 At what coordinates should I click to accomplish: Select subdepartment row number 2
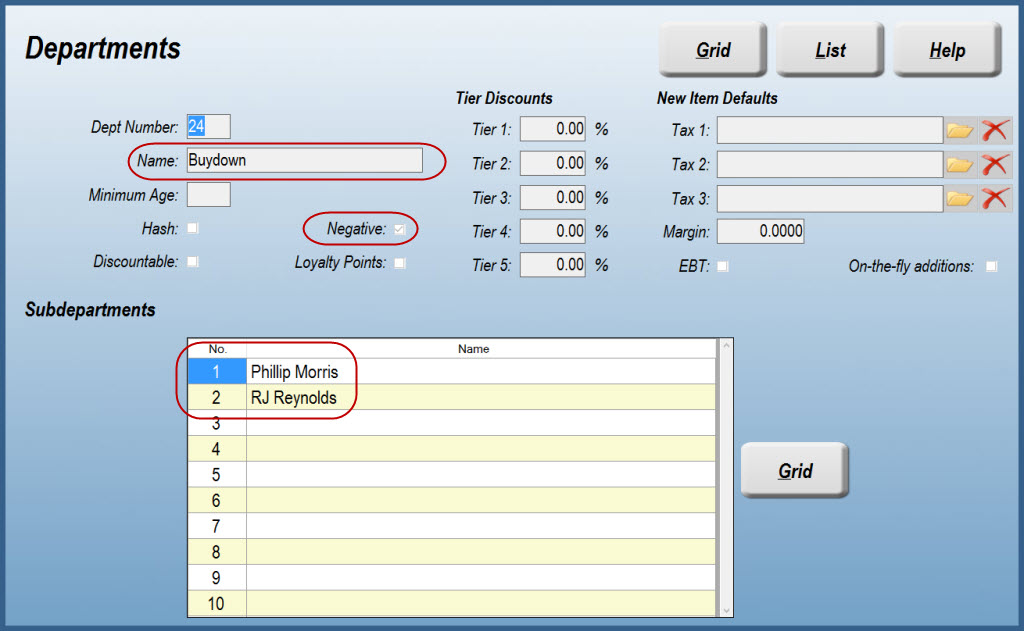pos(217,397)
